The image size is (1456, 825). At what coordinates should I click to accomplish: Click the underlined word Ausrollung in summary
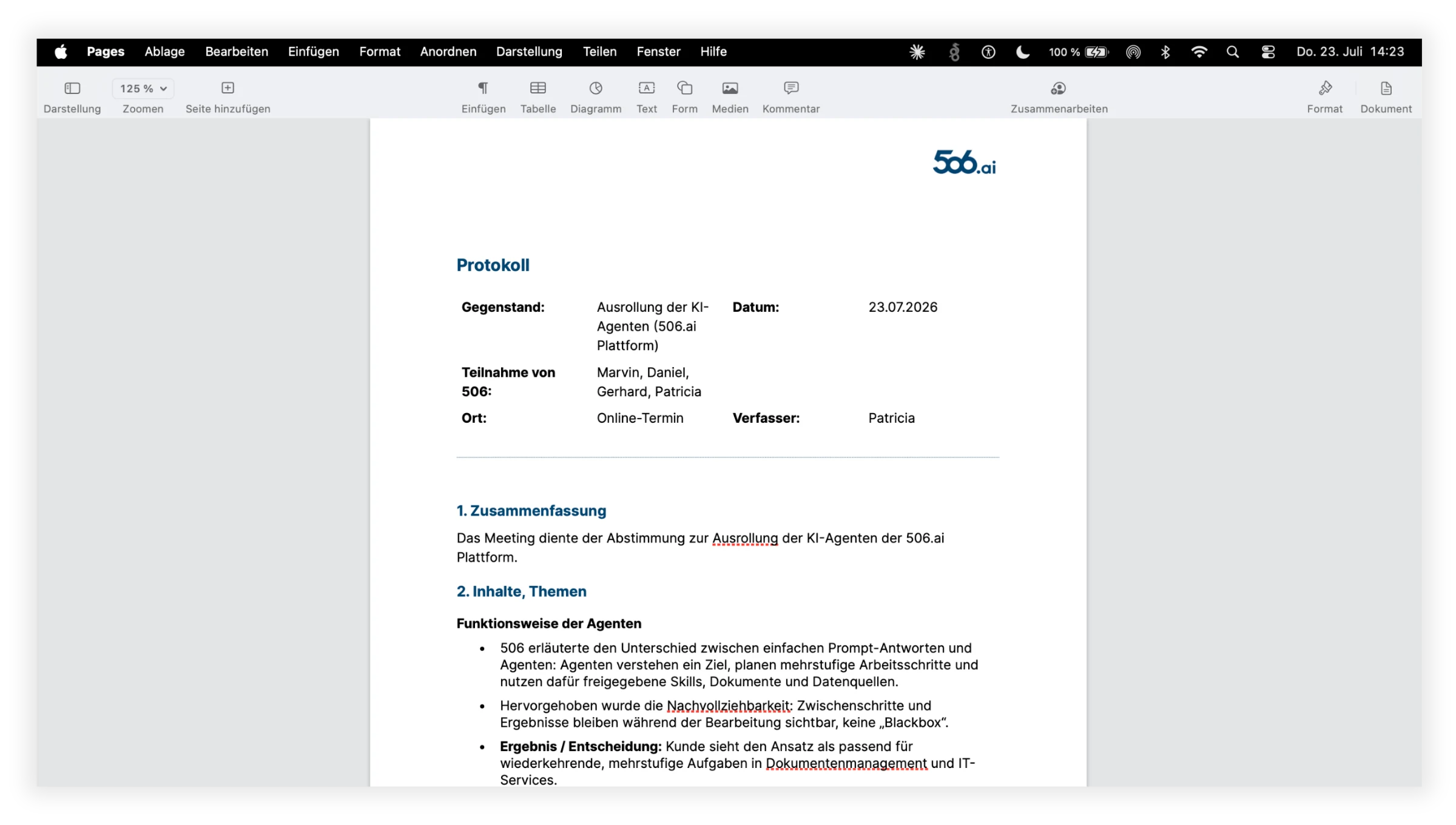point(745,538)
